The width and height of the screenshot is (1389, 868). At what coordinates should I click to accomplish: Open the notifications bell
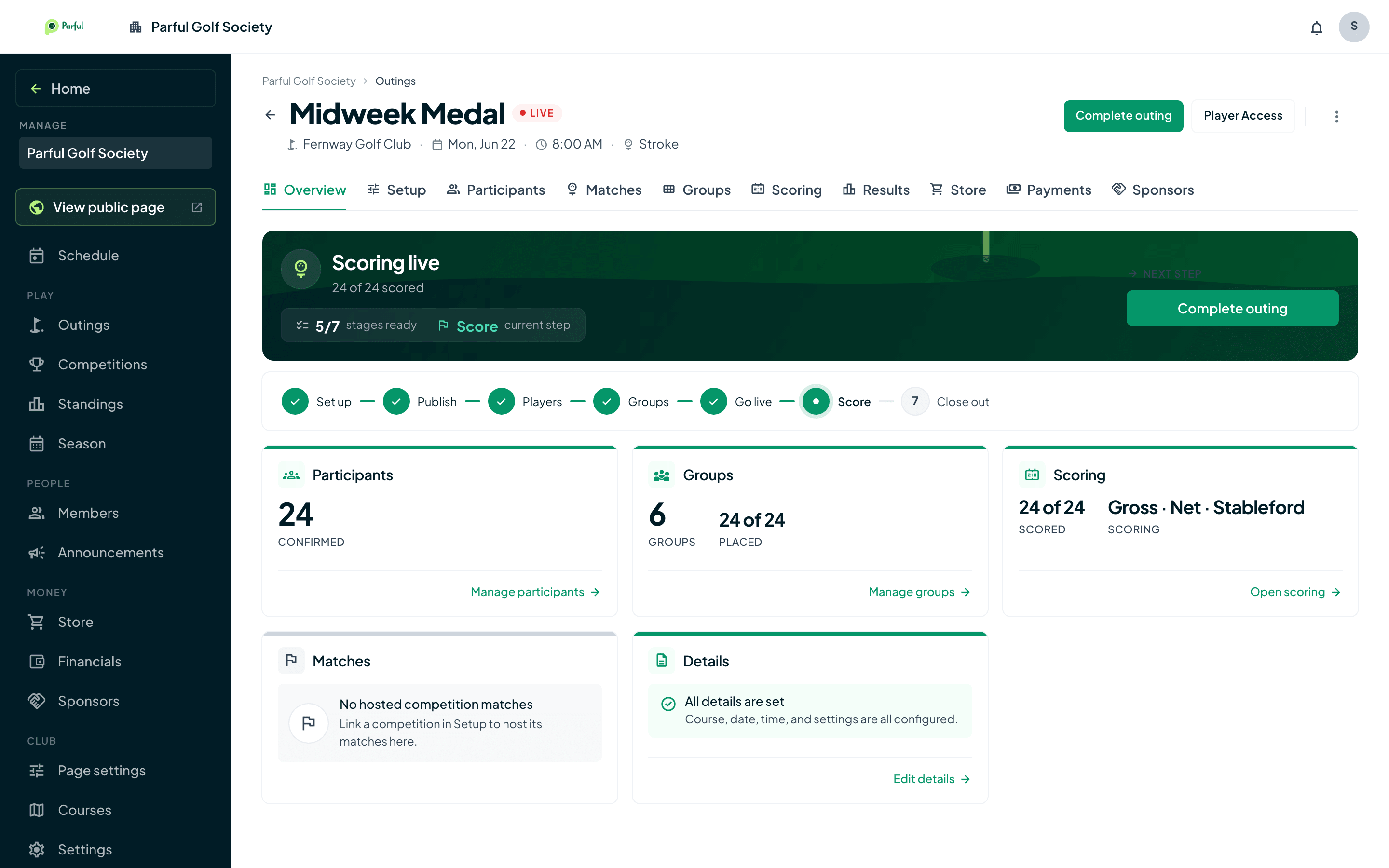[1316, 27]
